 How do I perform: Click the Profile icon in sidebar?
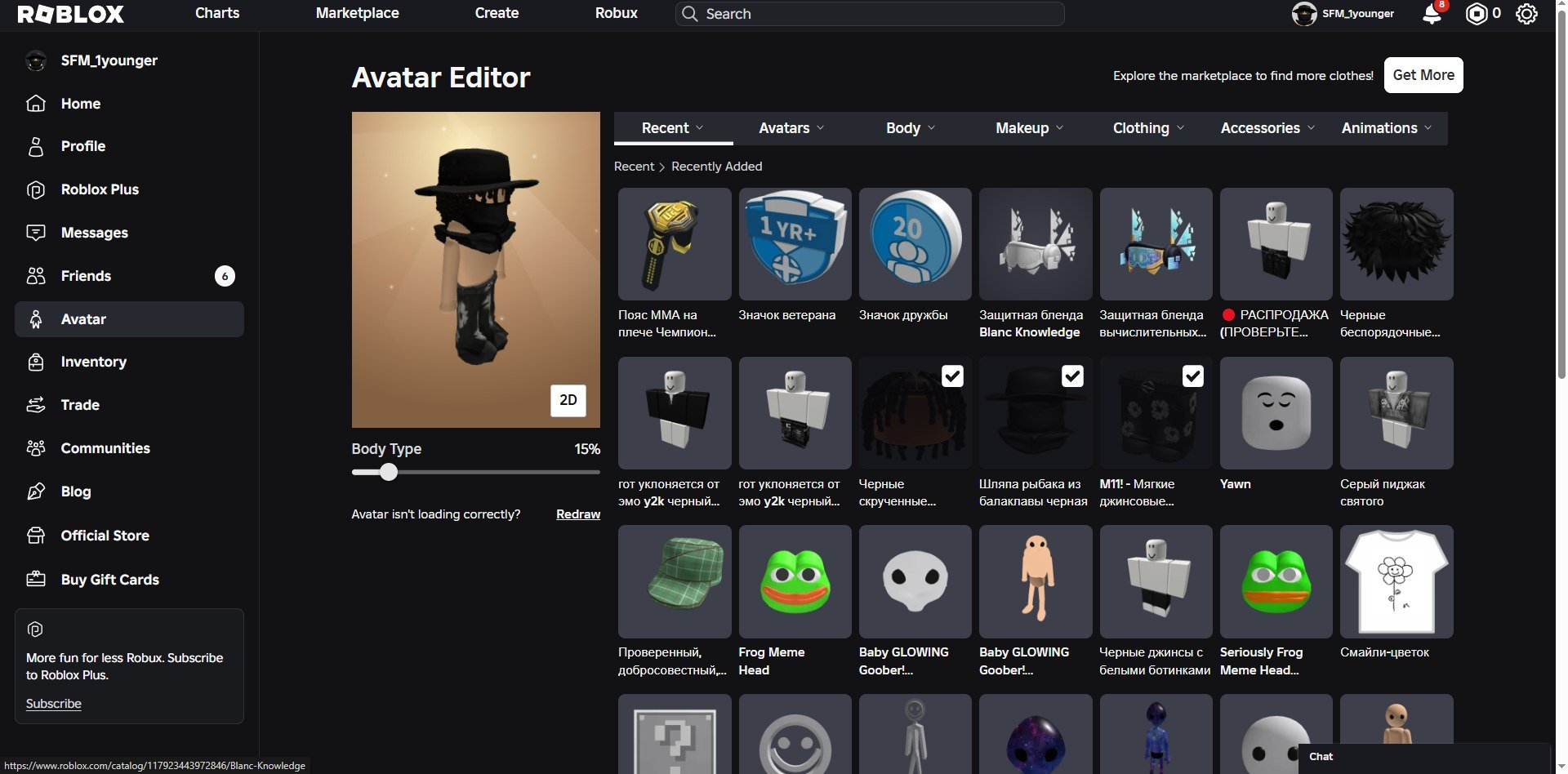coord(36,146)
